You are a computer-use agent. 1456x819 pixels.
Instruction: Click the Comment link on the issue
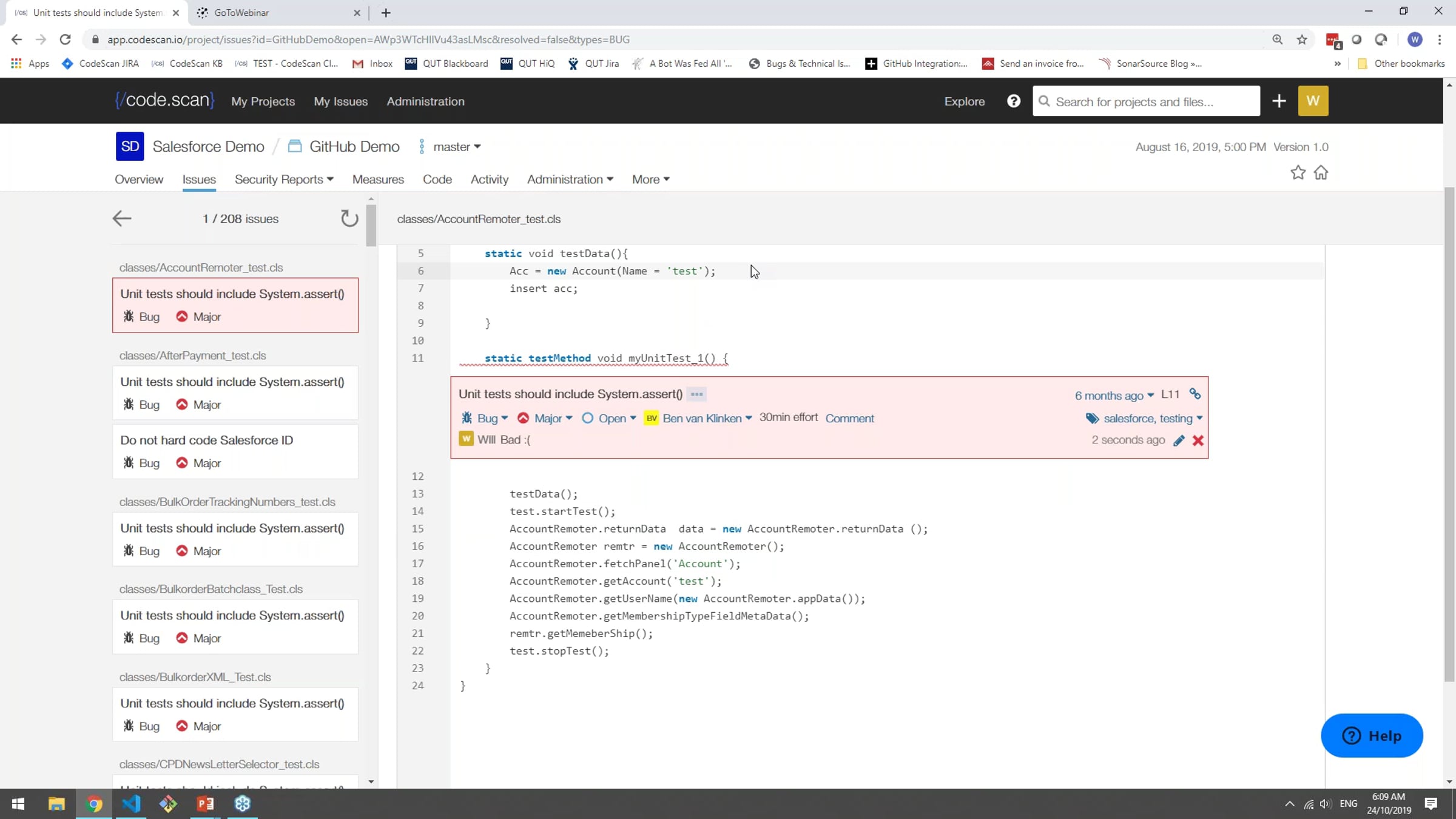tap(849, 418)
